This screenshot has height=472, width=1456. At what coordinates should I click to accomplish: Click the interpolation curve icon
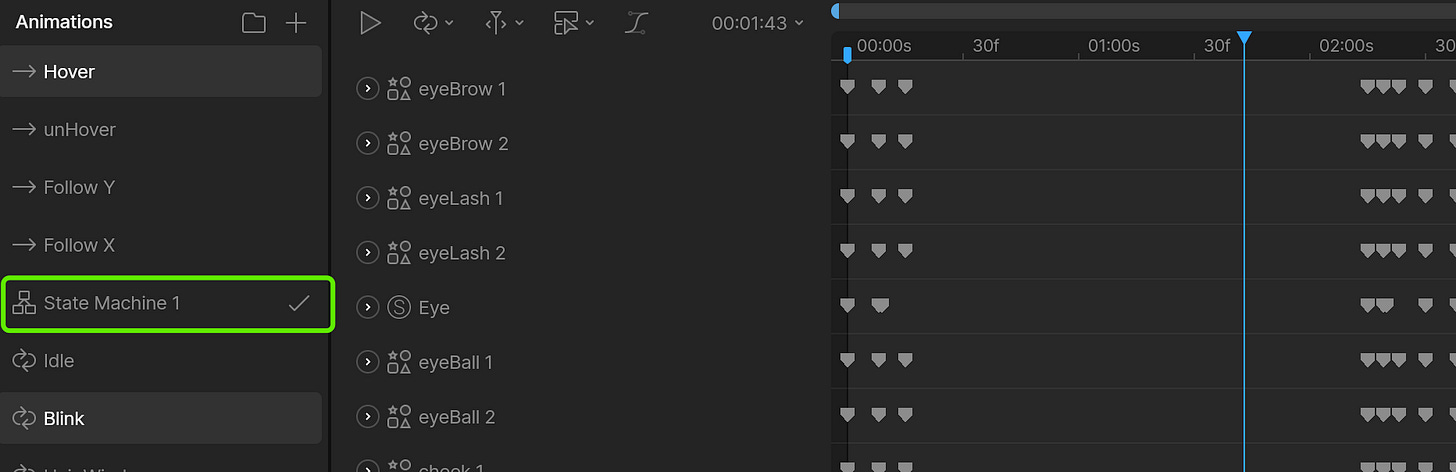pyautogui.click(x=636, y=23)
